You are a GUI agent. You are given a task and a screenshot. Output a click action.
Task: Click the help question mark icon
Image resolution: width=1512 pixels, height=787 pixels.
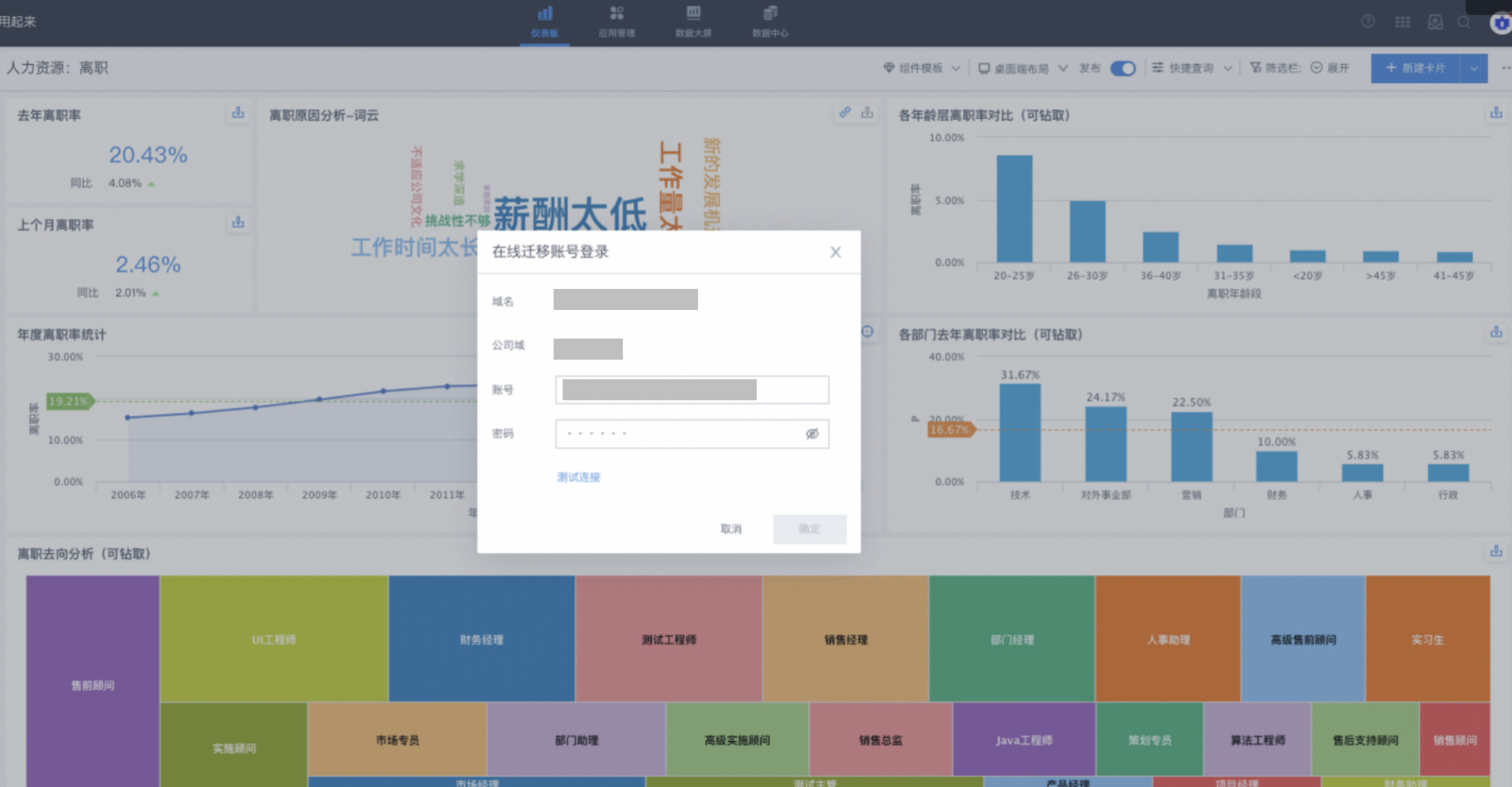point(1368,22)
